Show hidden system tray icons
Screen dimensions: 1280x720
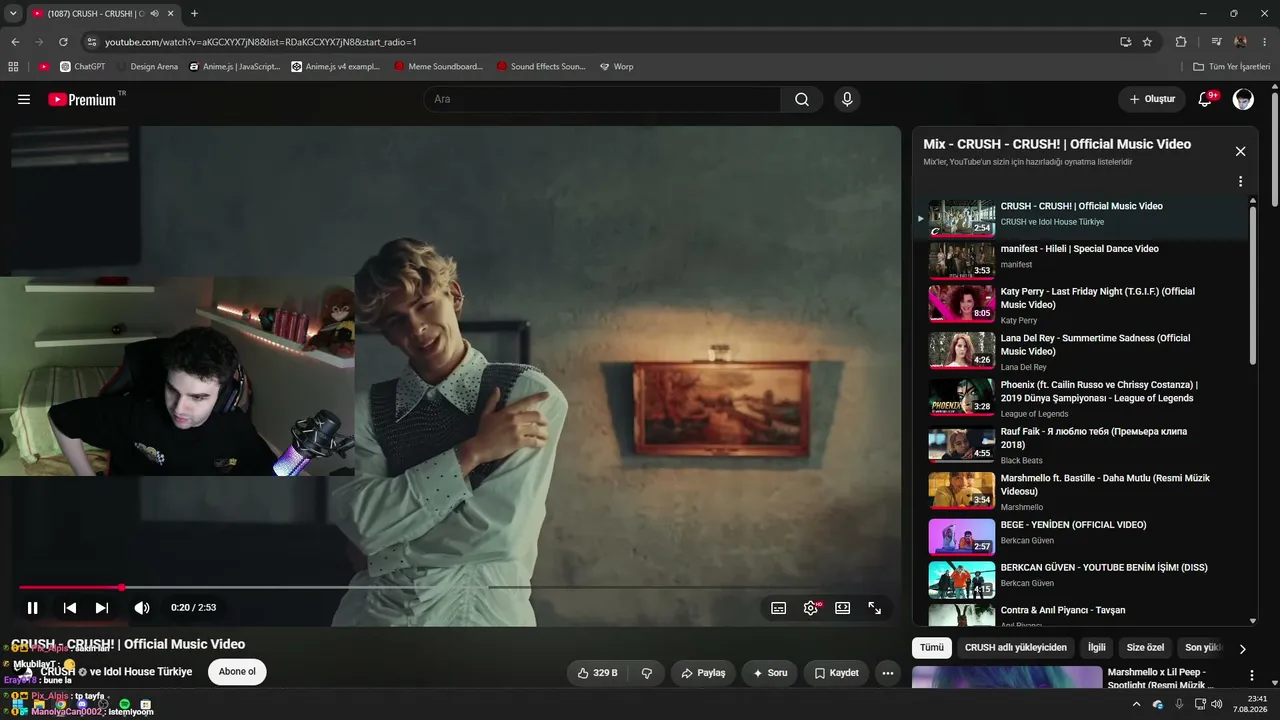[x=1136, y=704]
